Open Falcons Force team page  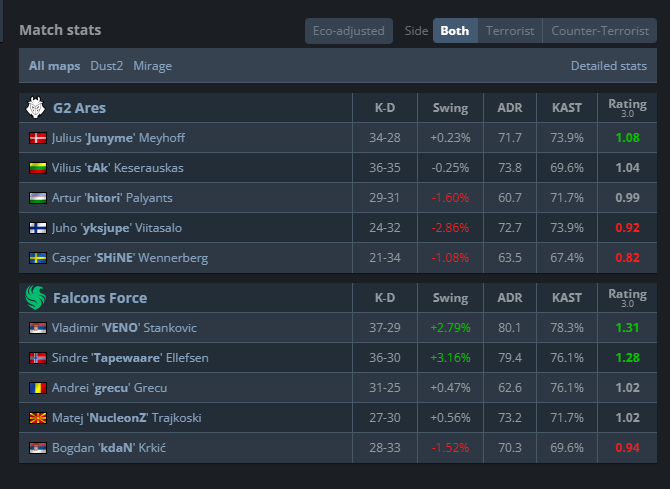100,298
